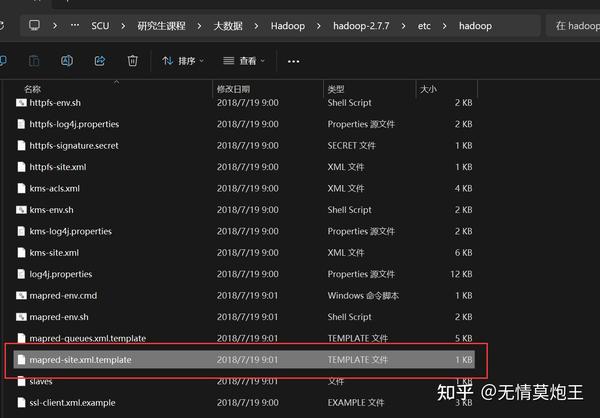This screenshot has height=418, width=600.
Task: Go to the Hadoop breadcrumb
Action: click(288, 26)
